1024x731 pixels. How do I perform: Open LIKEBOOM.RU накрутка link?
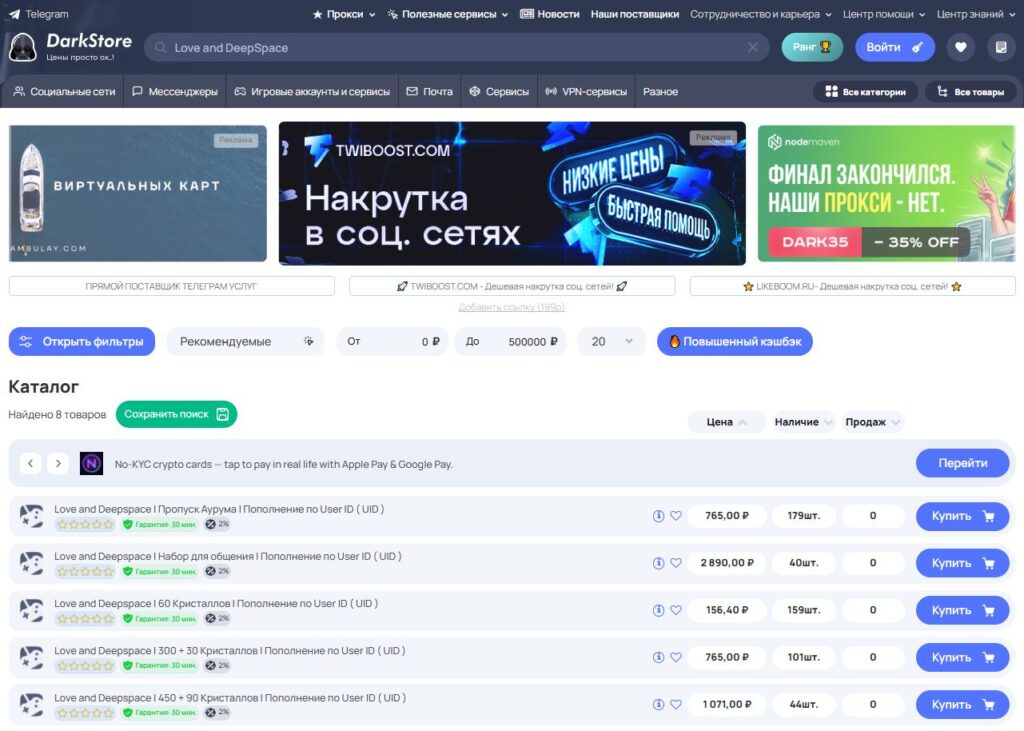(852, 286)
